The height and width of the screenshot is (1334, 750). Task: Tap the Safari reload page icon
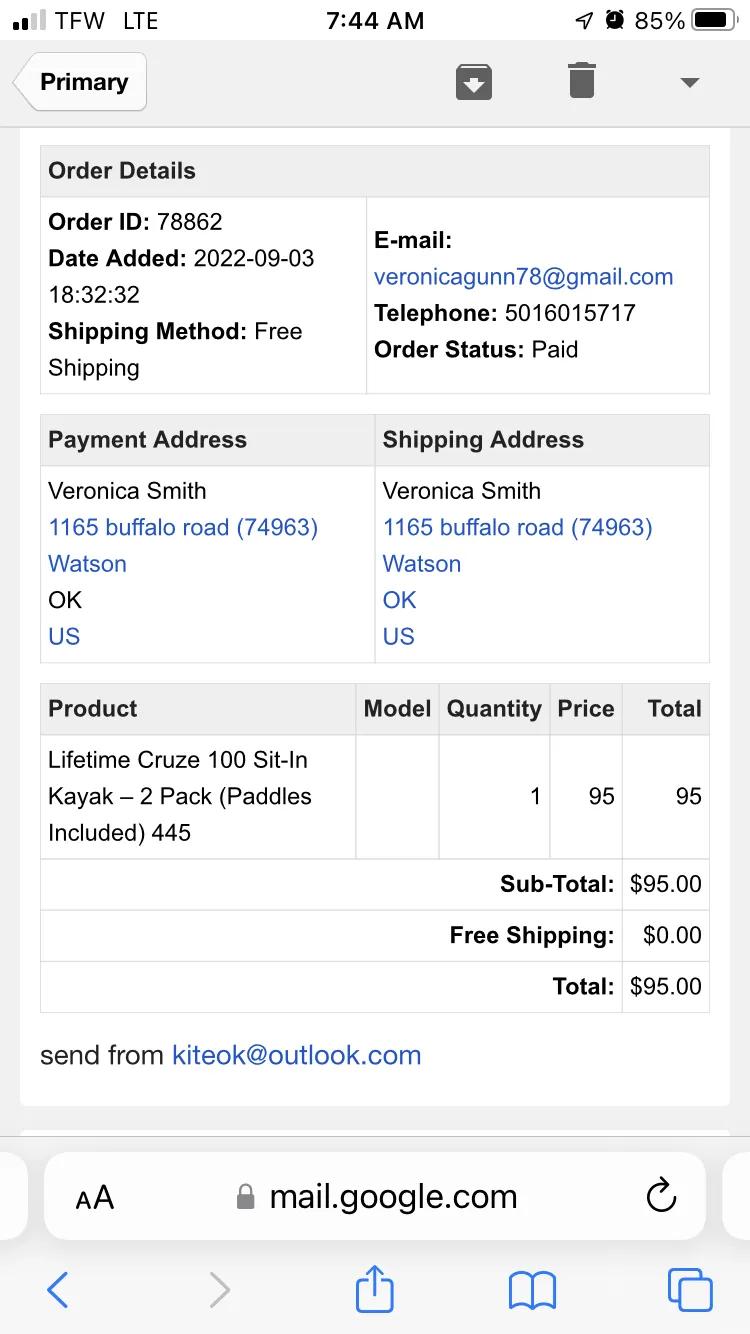point(661,1196)
